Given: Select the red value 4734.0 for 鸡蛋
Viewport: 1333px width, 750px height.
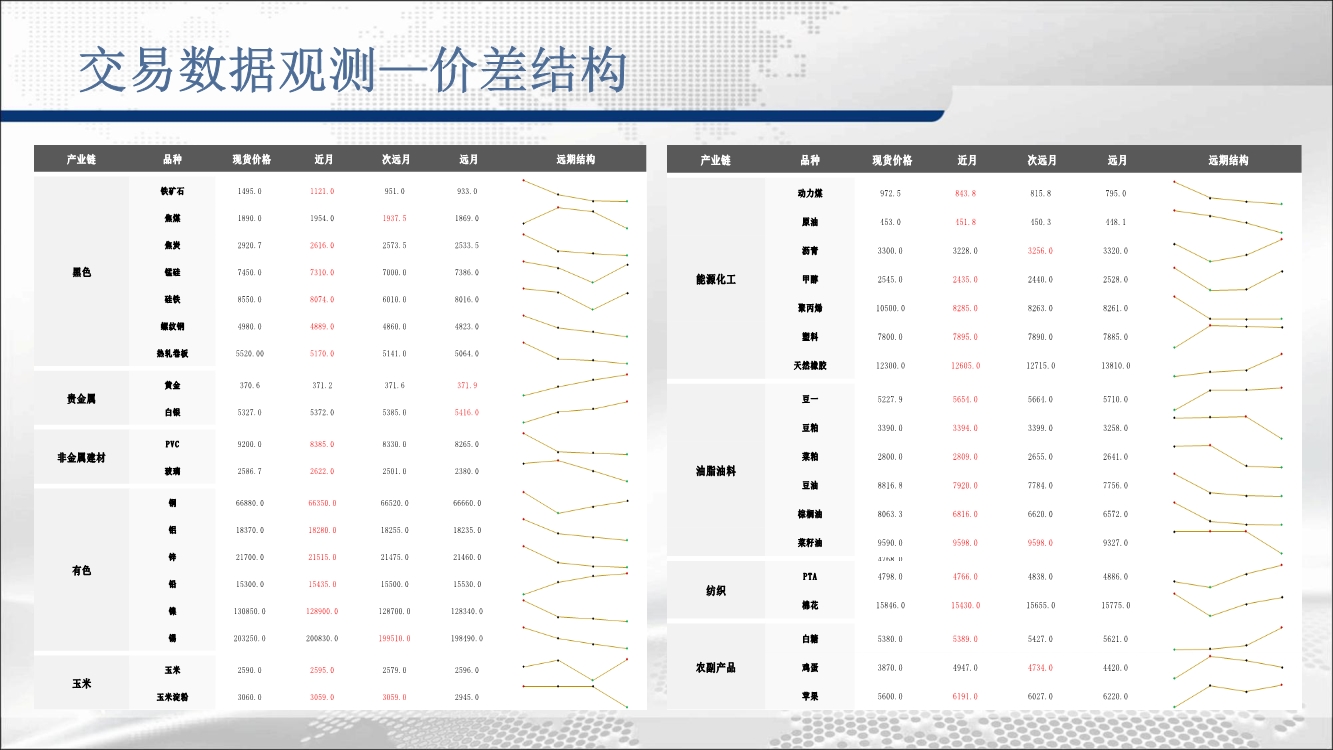Looking at the screenshot, I should (x=1040, y=667).
